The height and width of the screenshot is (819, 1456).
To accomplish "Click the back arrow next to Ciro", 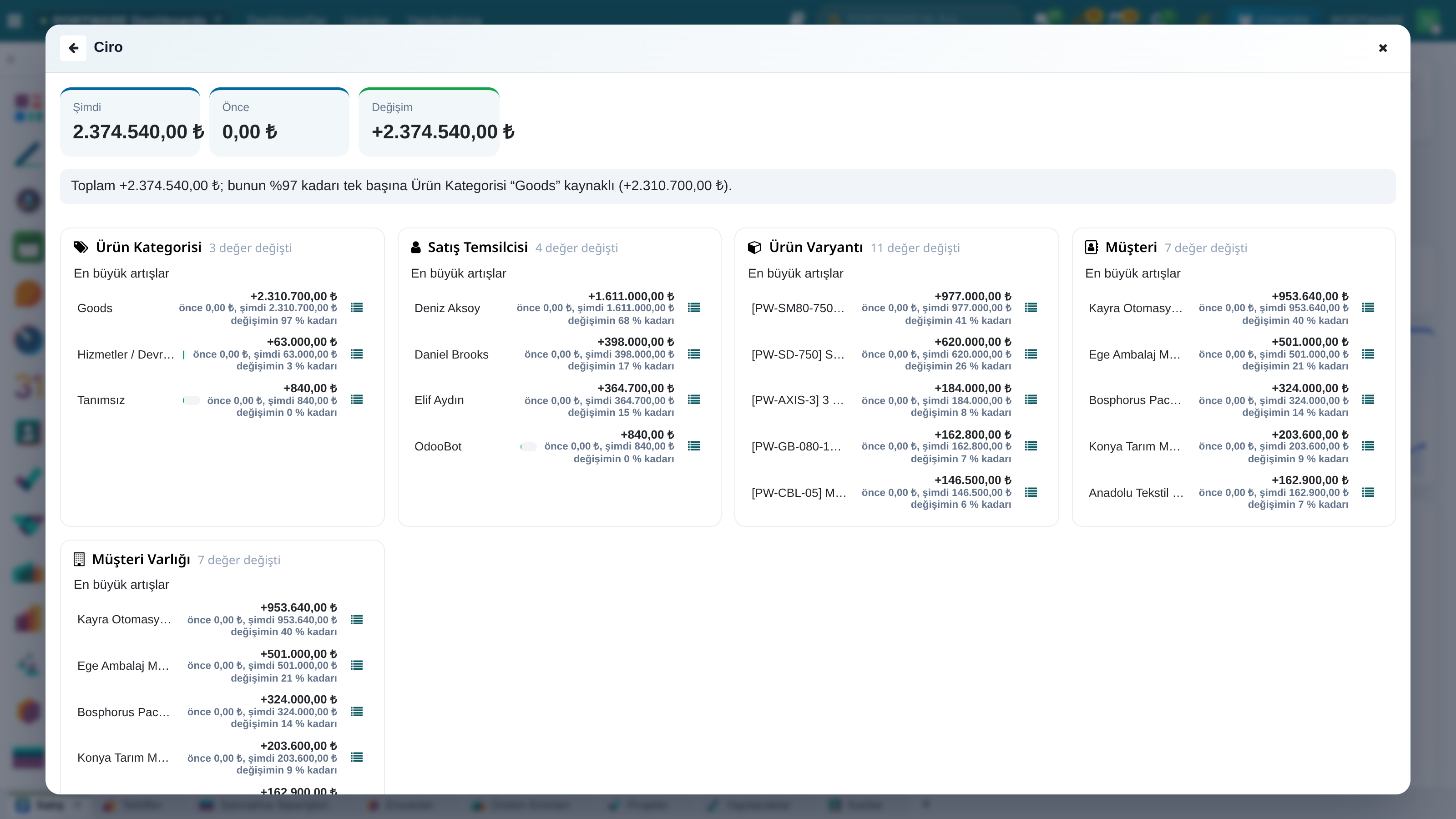I will click(73, 48).
